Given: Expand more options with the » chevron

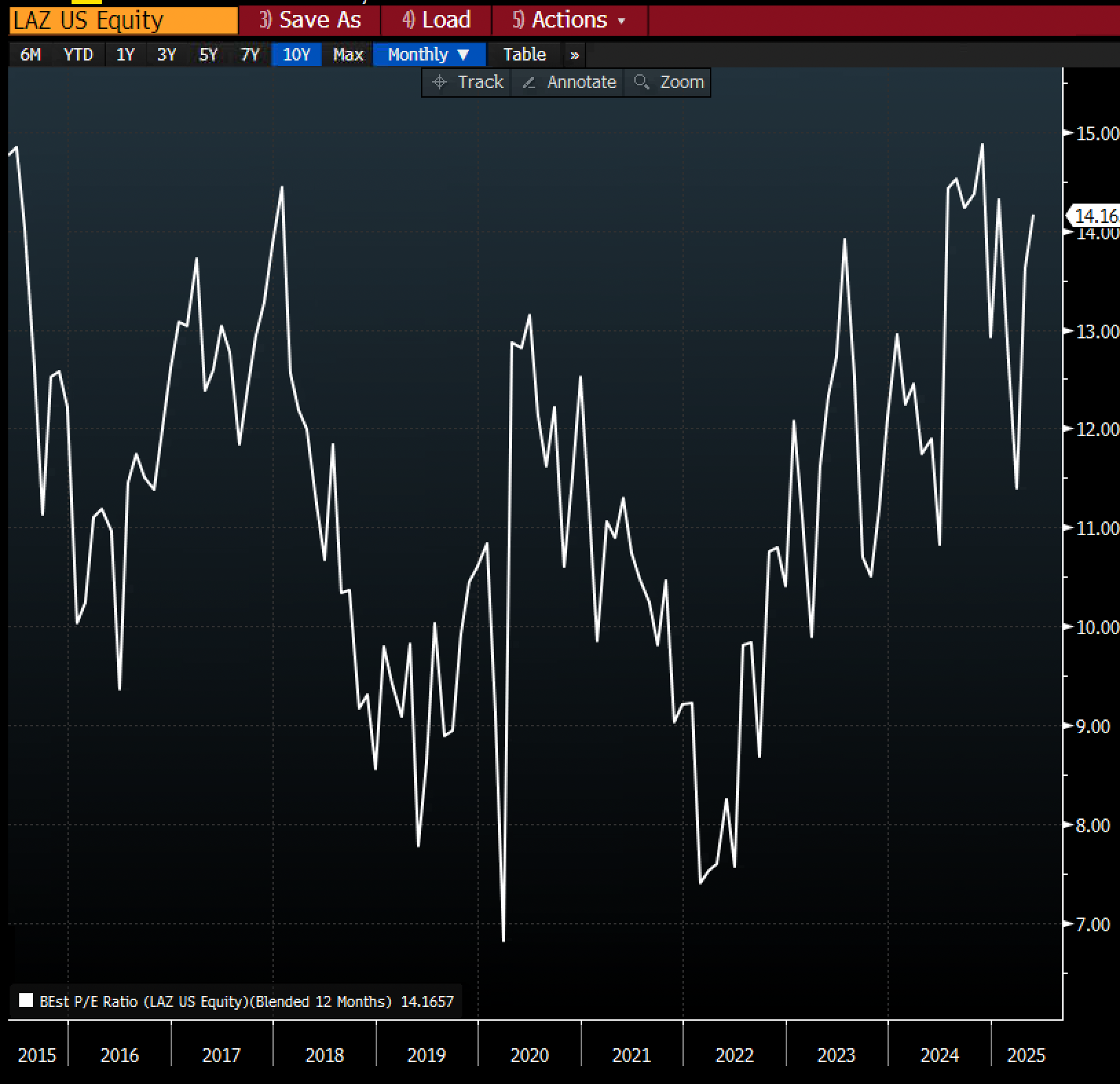Looking at the screenshot, I should tap(575, 55).
